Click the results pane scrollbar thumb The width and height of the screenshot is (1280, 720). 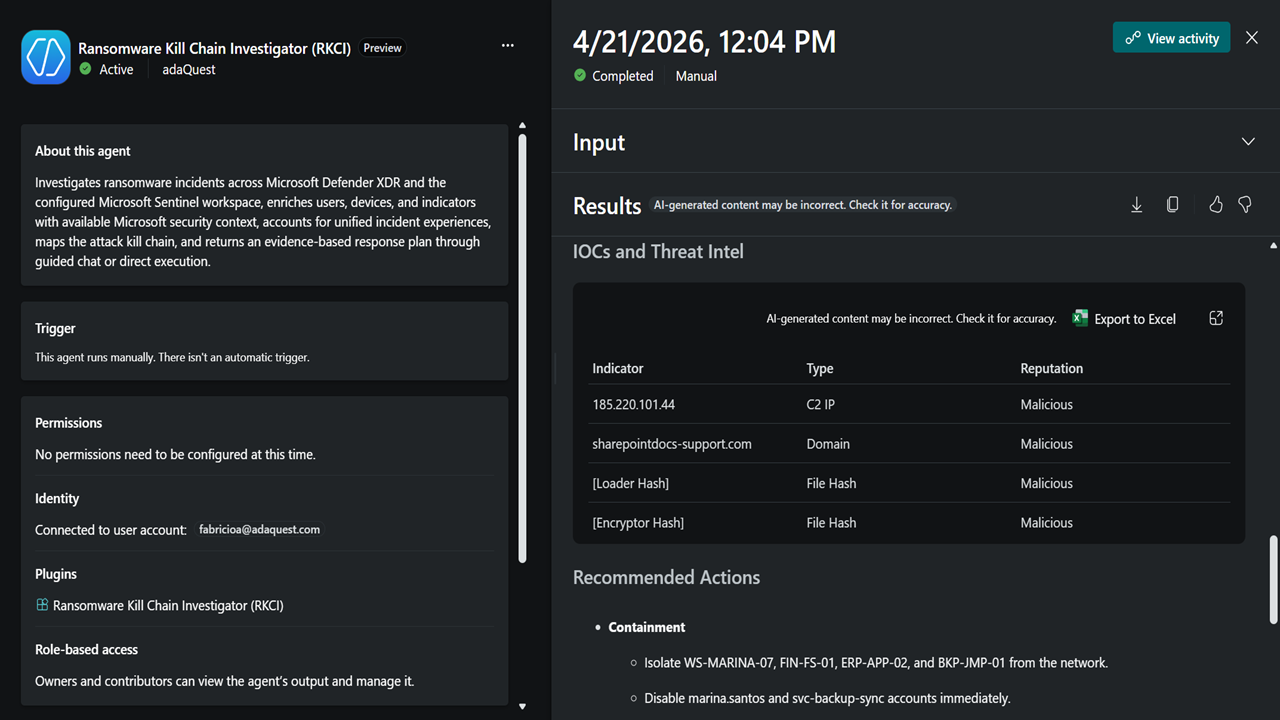1273,580
